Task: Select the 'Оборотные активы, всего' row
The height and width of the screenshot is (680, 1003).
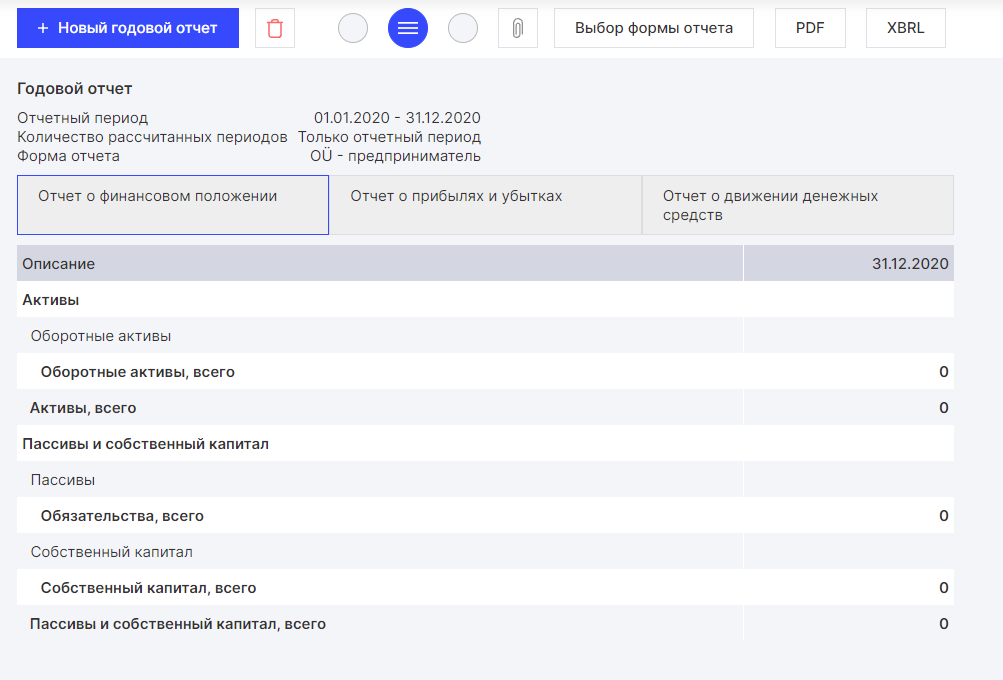Action: point(486,372)
